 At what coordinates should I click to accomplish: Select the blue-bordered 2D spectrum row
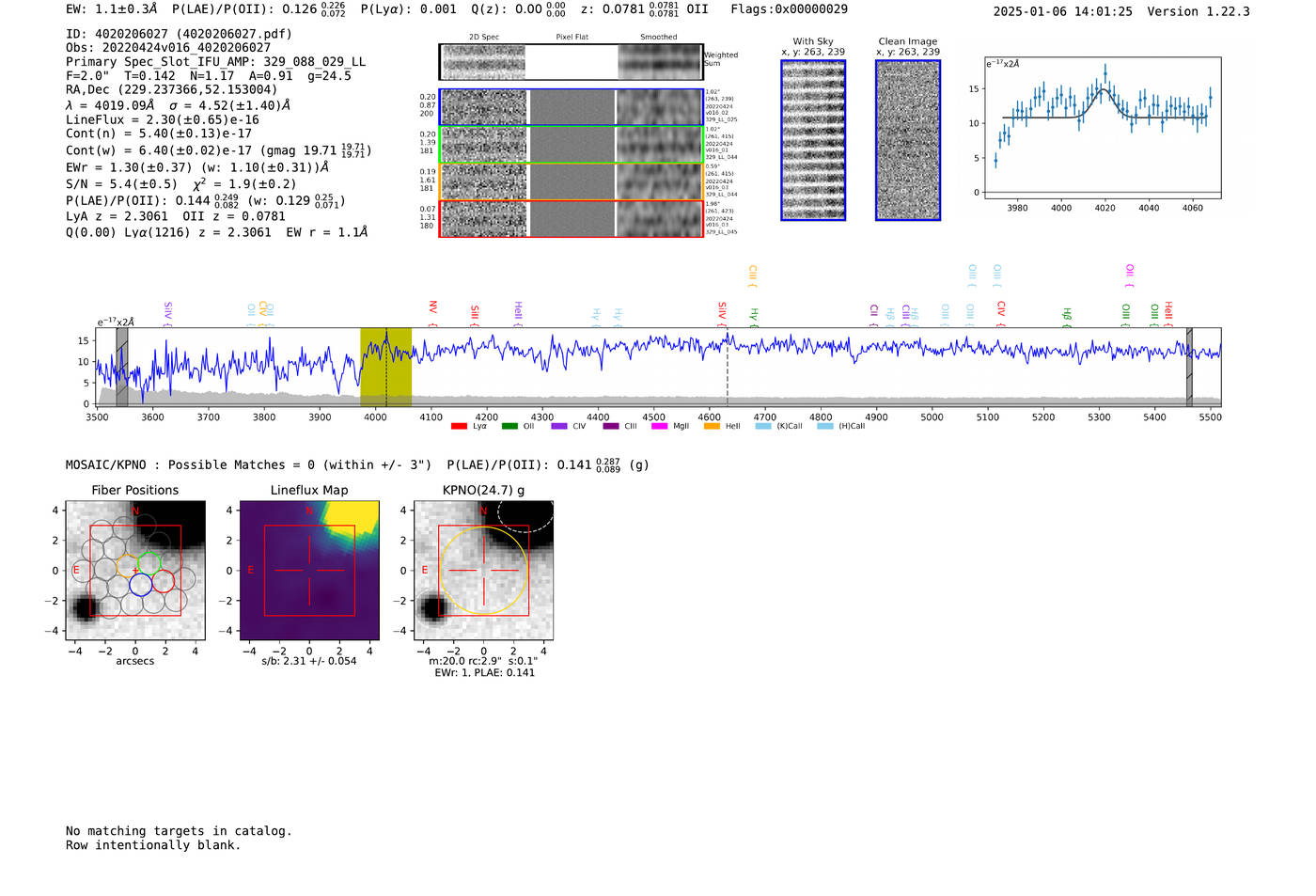tap(571, 107)
